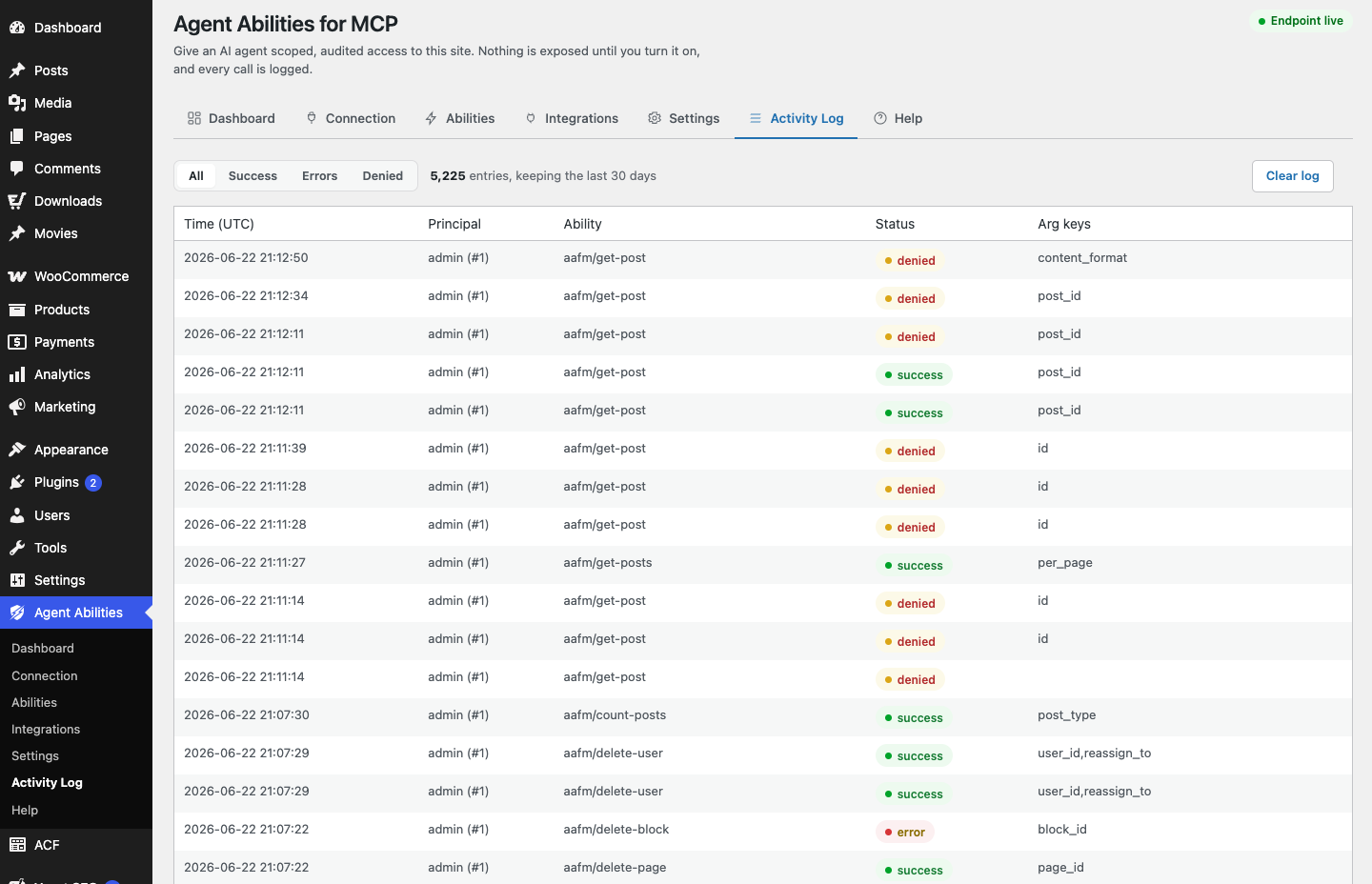Open the Abilities tab
Image resolution: width=1372 pixels, height=884 pixels.
460,118
